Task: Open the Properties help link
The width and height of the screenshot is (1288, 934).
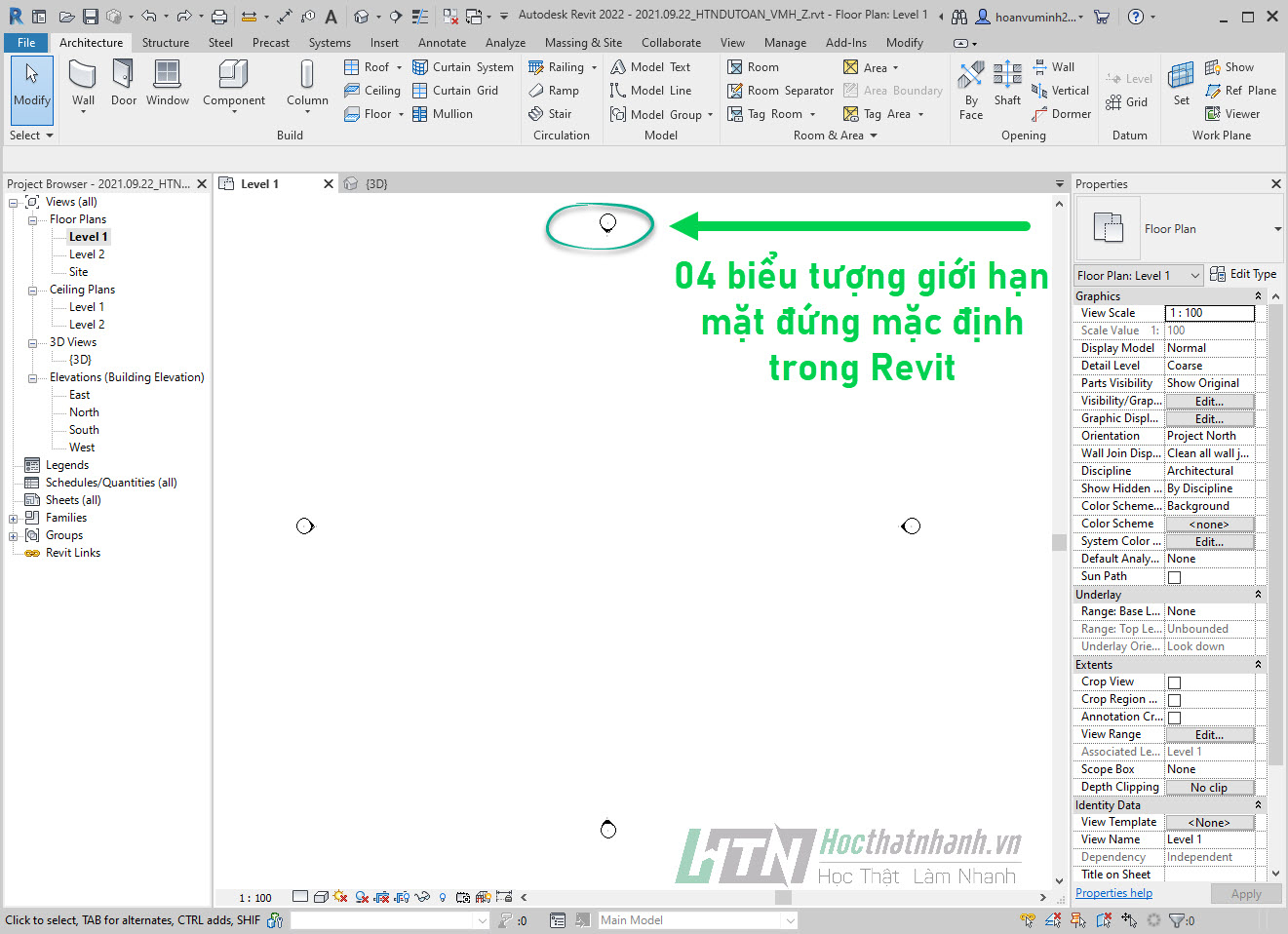Action: coord(1113,893)
